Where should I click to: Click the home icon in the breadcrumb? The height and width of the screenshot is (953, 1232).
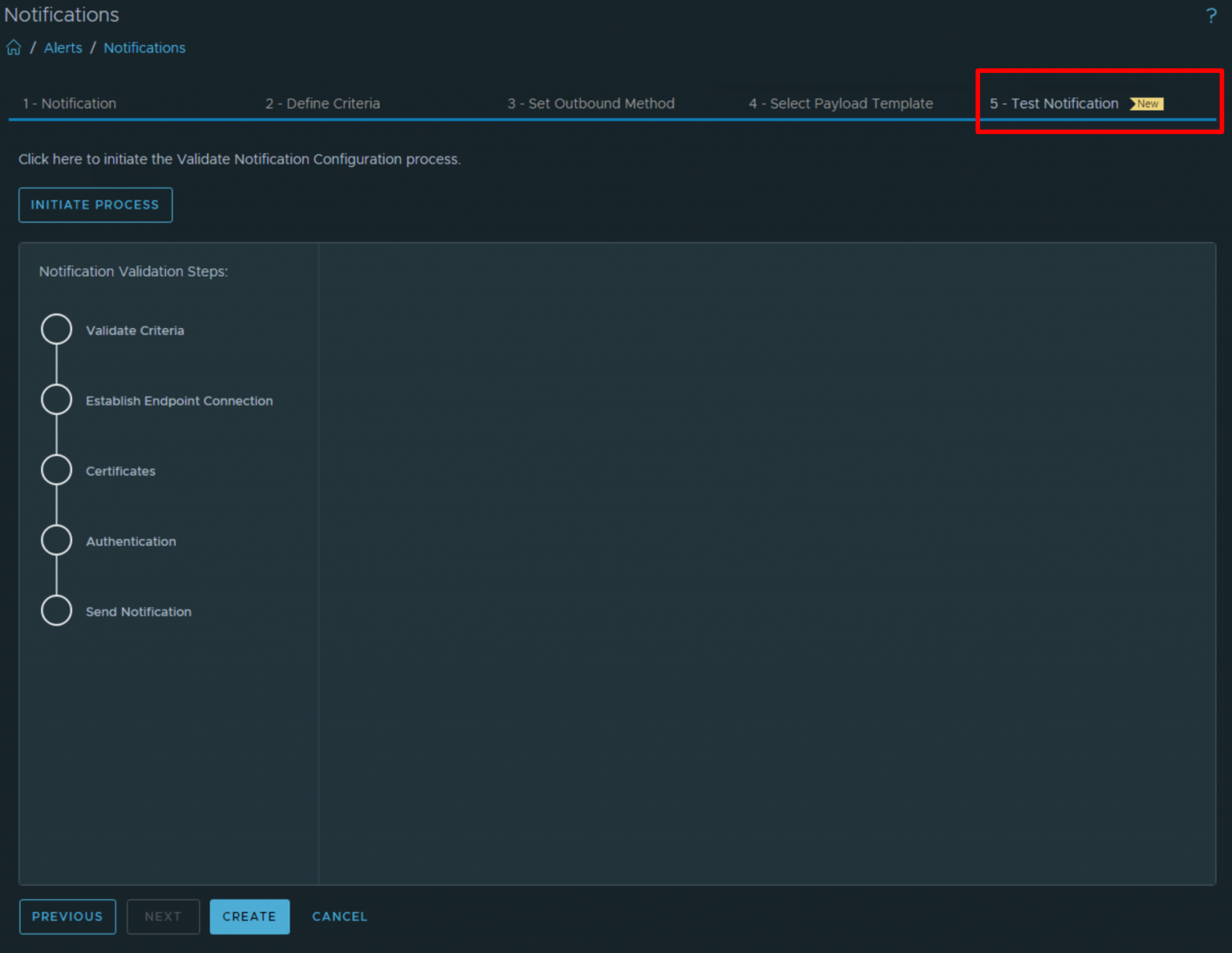coord(13,47)
